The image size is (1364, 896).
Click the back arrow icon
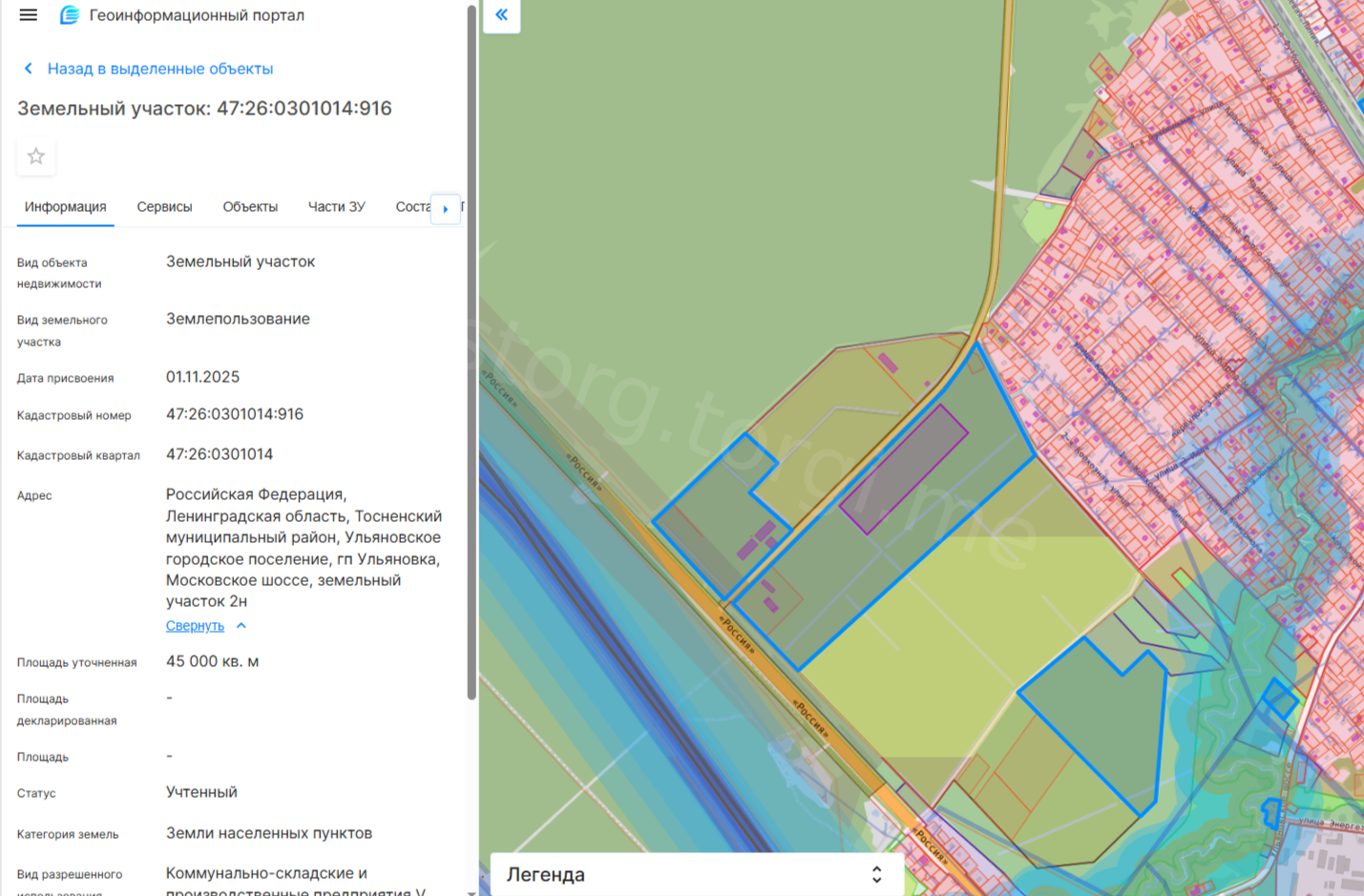point(28,69)
